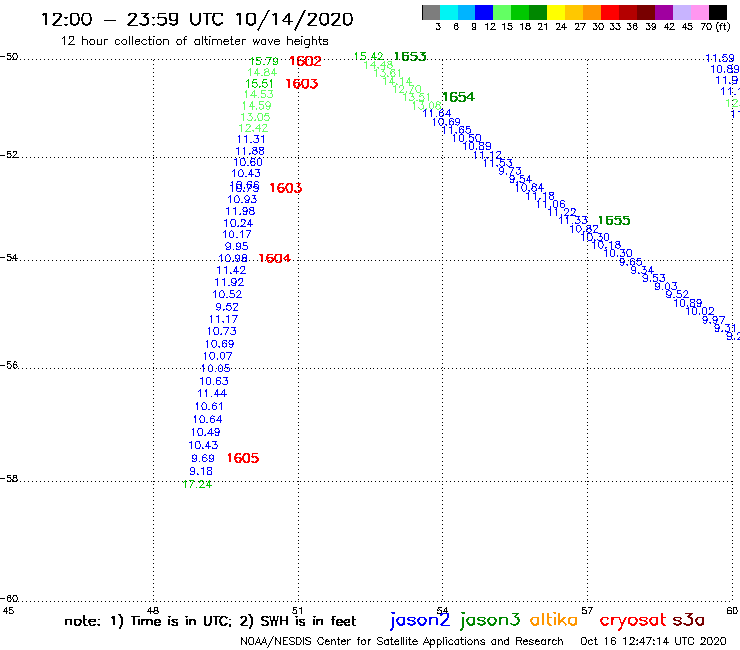This screenshot has height=650, width=740.
Task: Pick the pink swatch in the color scale
Action: tap(700, 12)
